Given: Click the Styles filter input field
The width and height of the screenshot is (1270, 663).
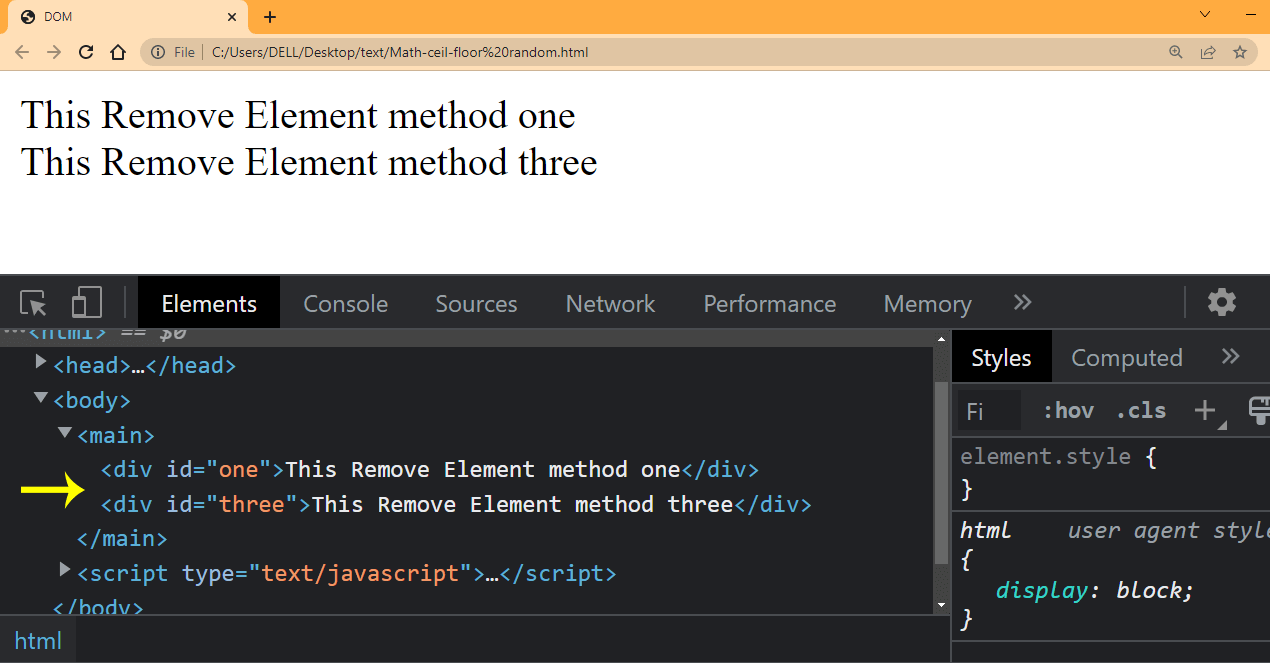Looking at the screenshot, I should (988, 410).
